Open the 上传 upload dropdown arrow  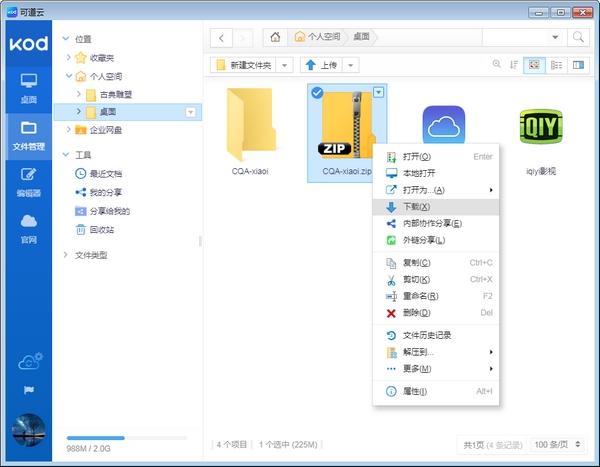click(358, 65)
